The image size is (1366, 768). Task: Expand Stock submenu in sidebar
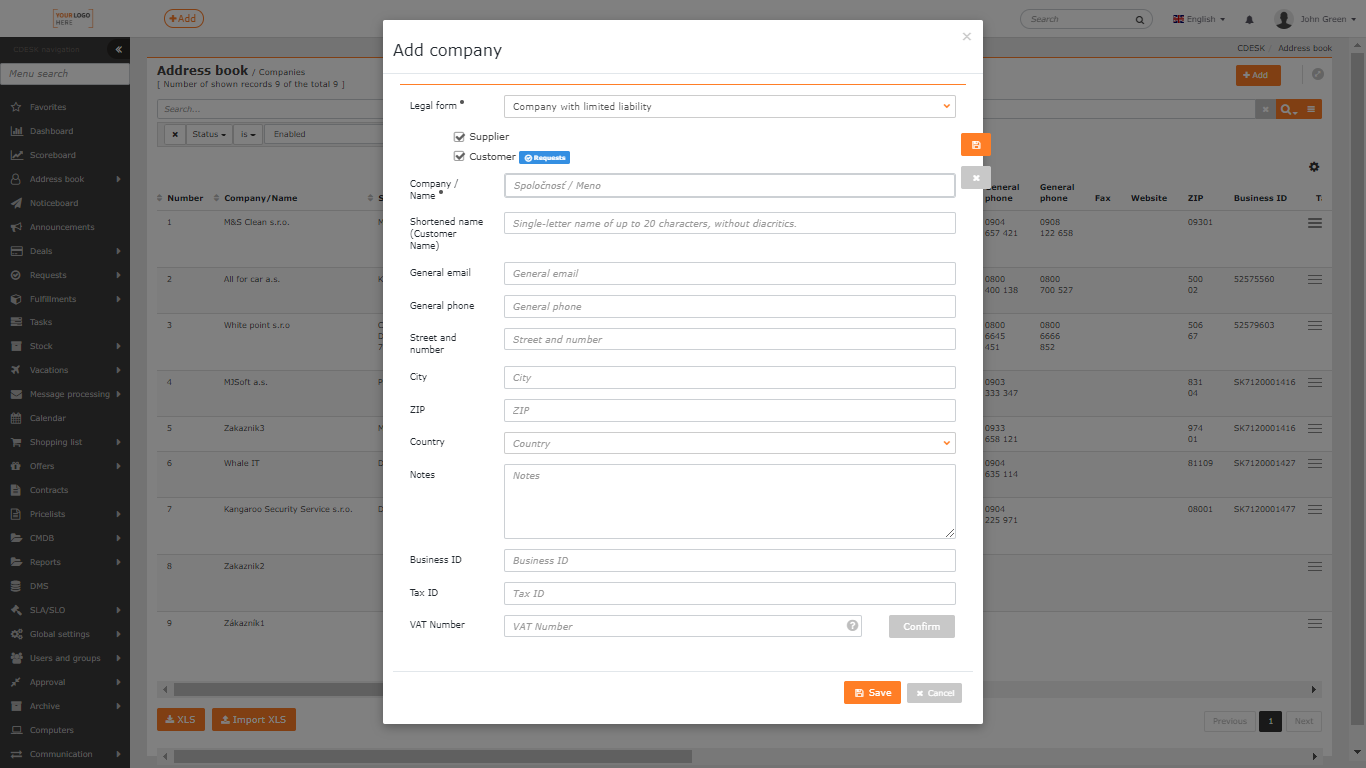118,346
